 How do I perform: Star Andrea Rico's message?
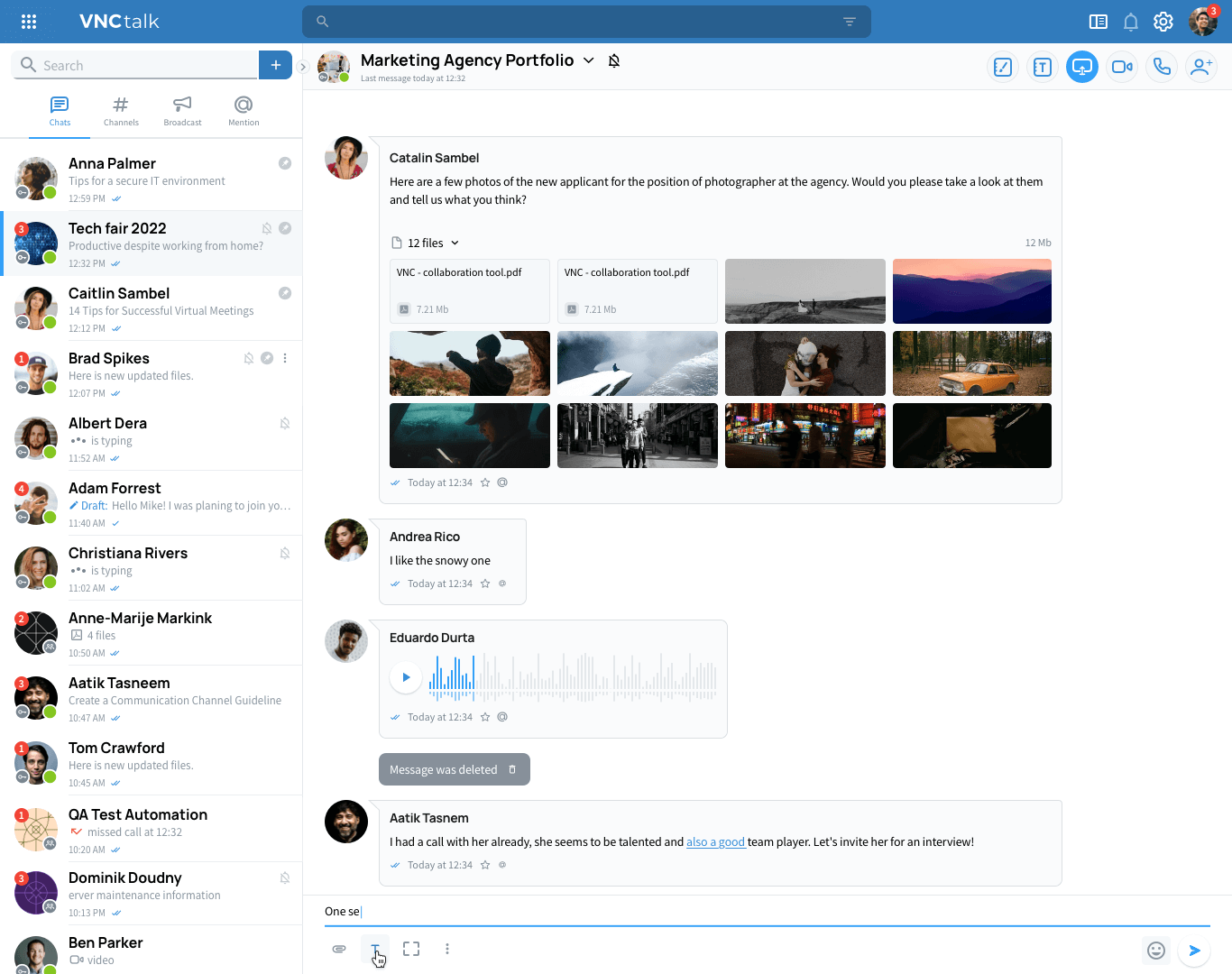click(x=485, y=583)
